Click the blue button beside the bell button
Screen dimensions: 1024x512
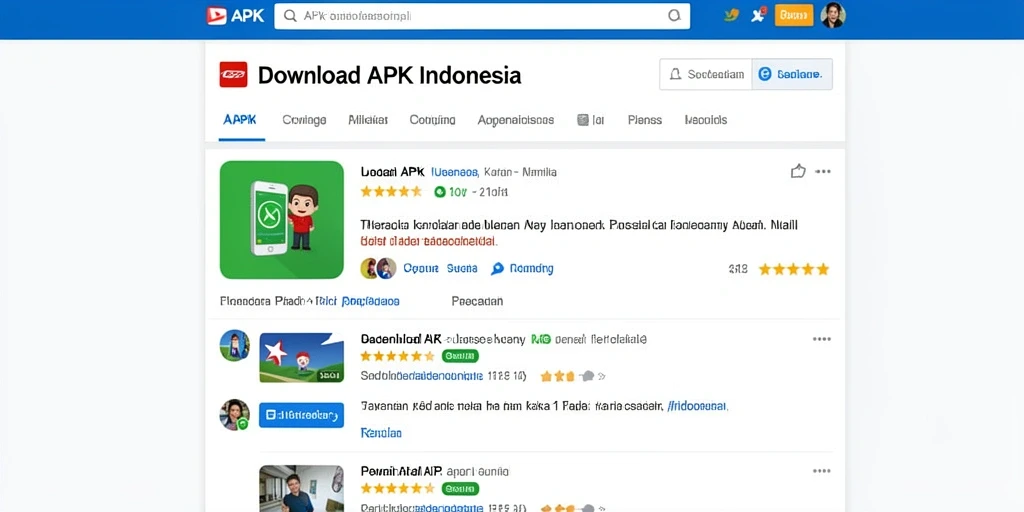(792, 74)
